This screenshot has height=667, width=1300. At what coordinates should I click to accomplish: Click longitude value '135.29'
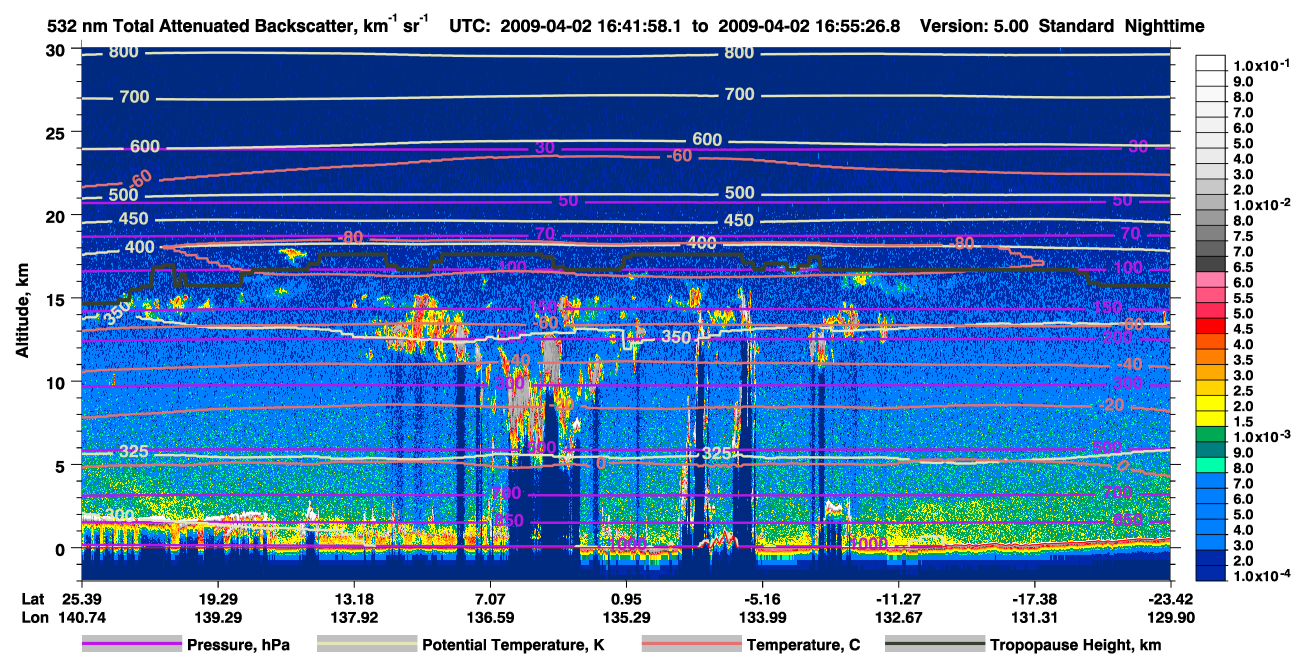tap(627, 617)
